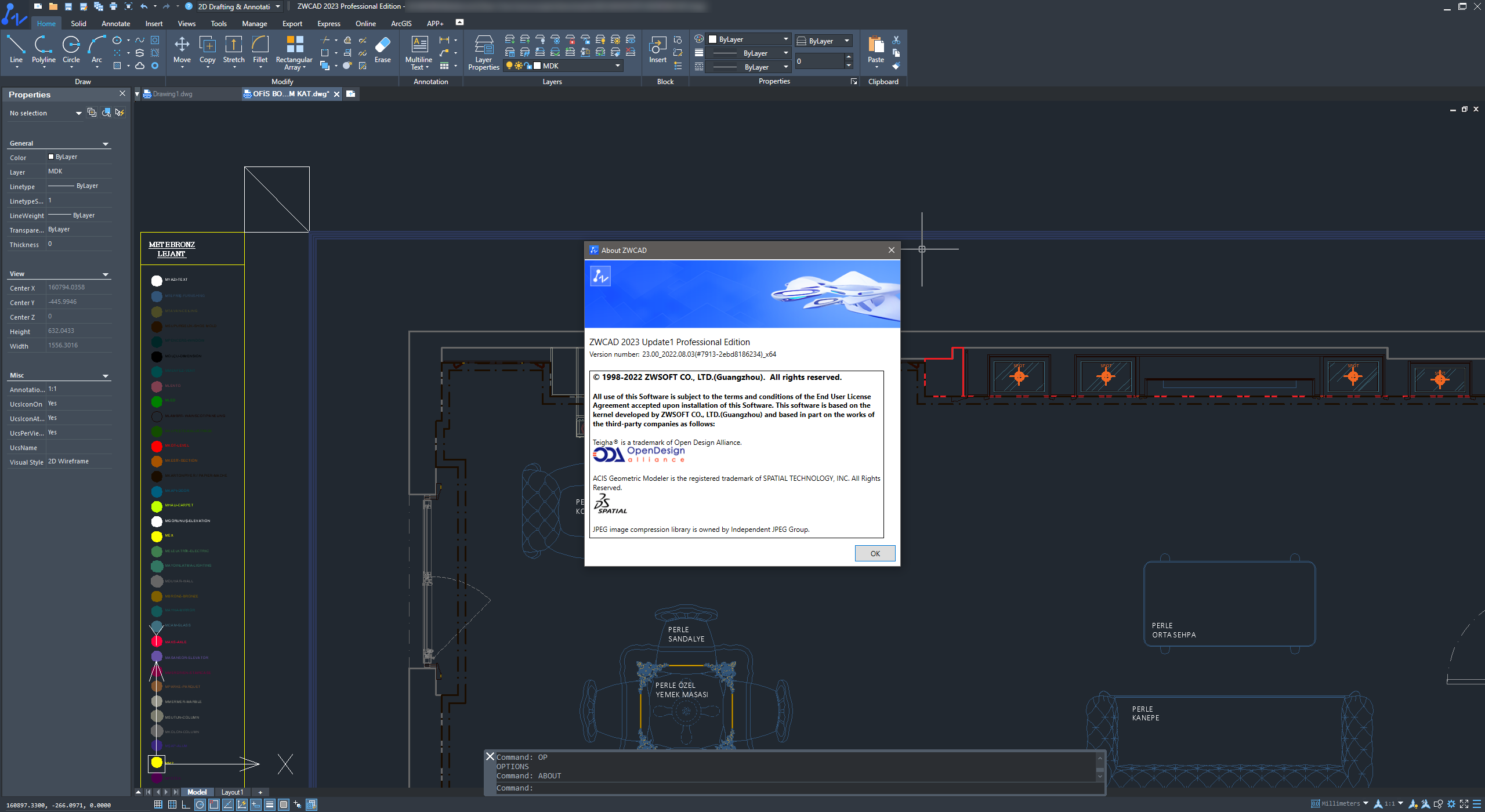
Task: Toggle Object Snap in status bar
Action: coord(214,804)
